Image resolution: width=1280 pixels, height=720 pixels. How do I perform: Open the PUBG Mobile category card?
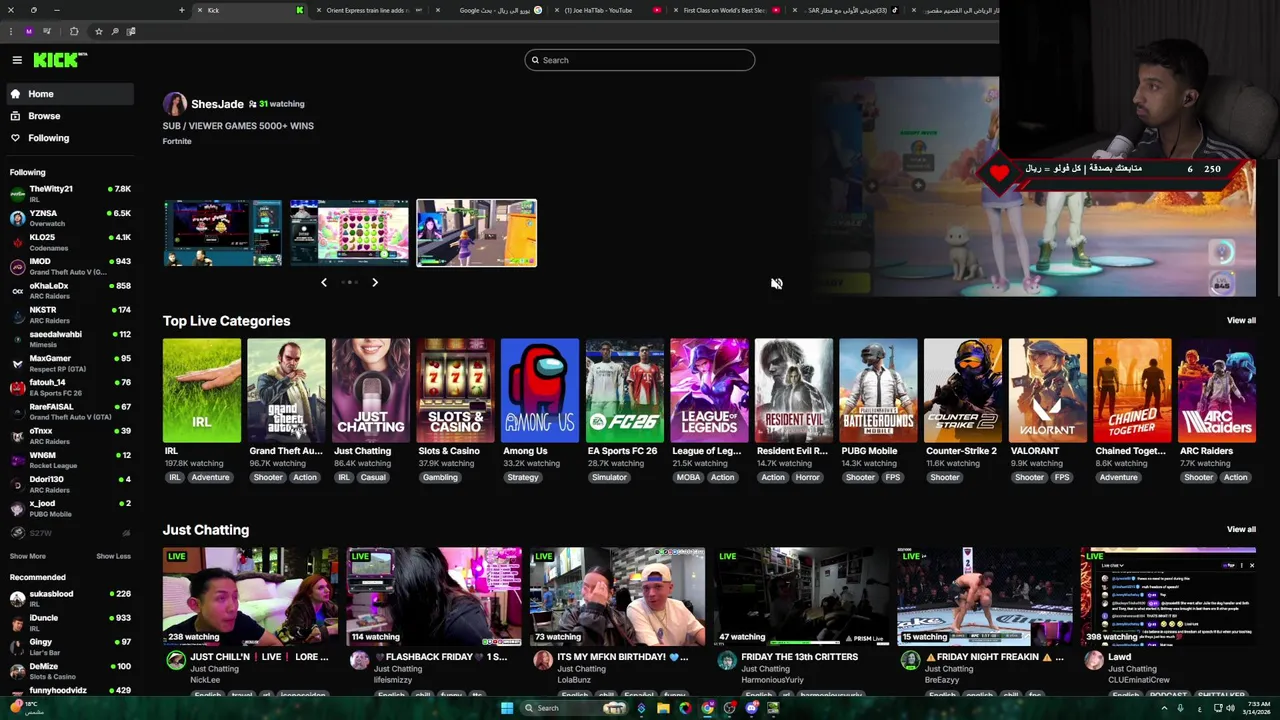[878, 390]
